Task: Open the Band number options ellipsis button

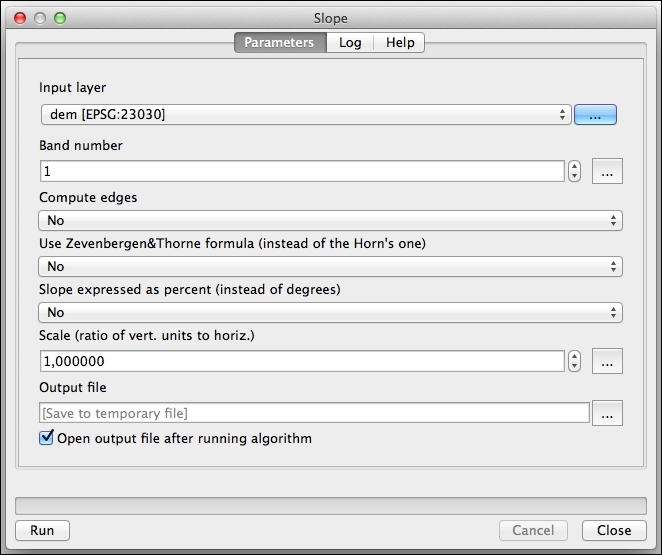Action: tap(607, 171)
